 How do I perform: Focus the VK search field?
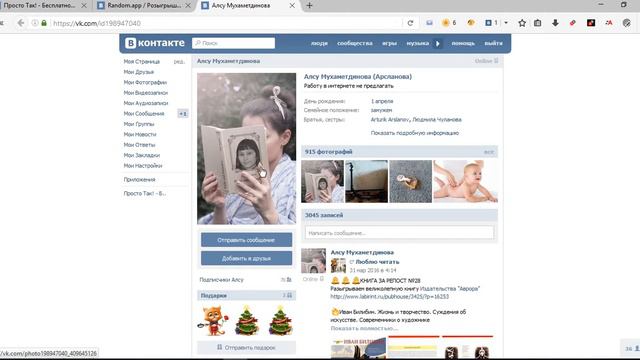click(233, 43)
